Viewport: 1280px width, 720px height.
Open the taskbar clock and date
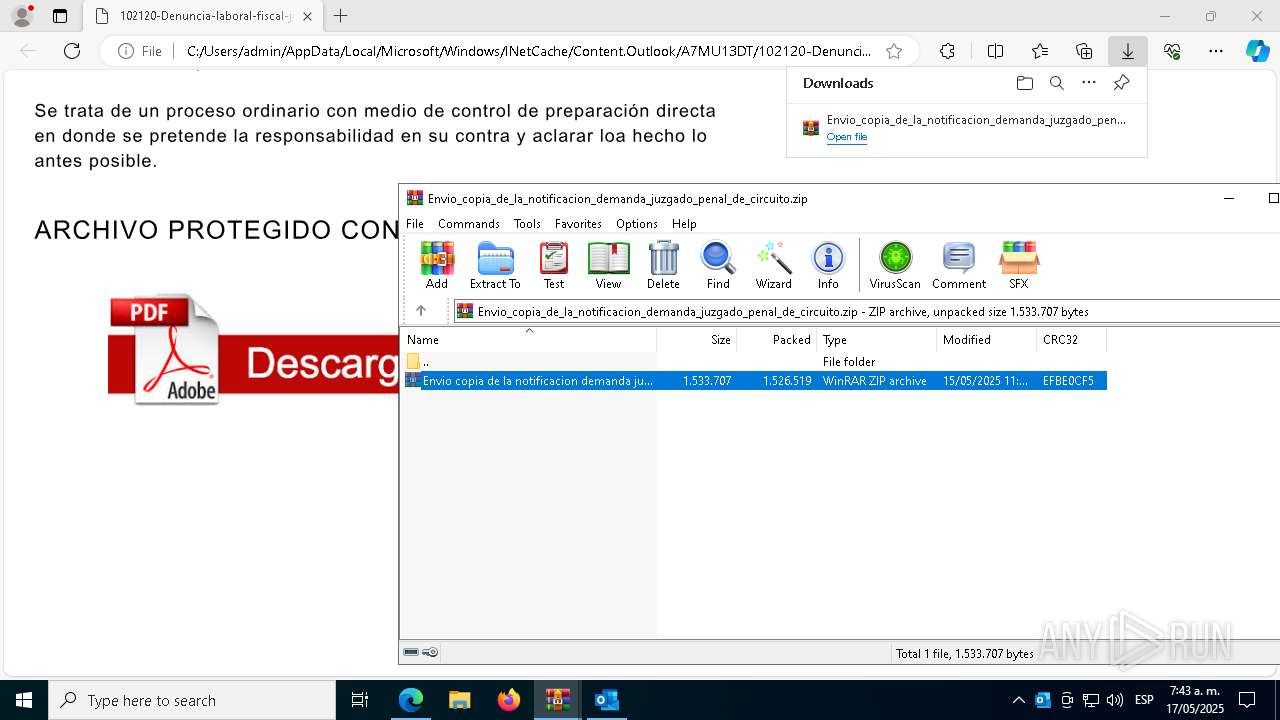click(x=1195, y=700)
